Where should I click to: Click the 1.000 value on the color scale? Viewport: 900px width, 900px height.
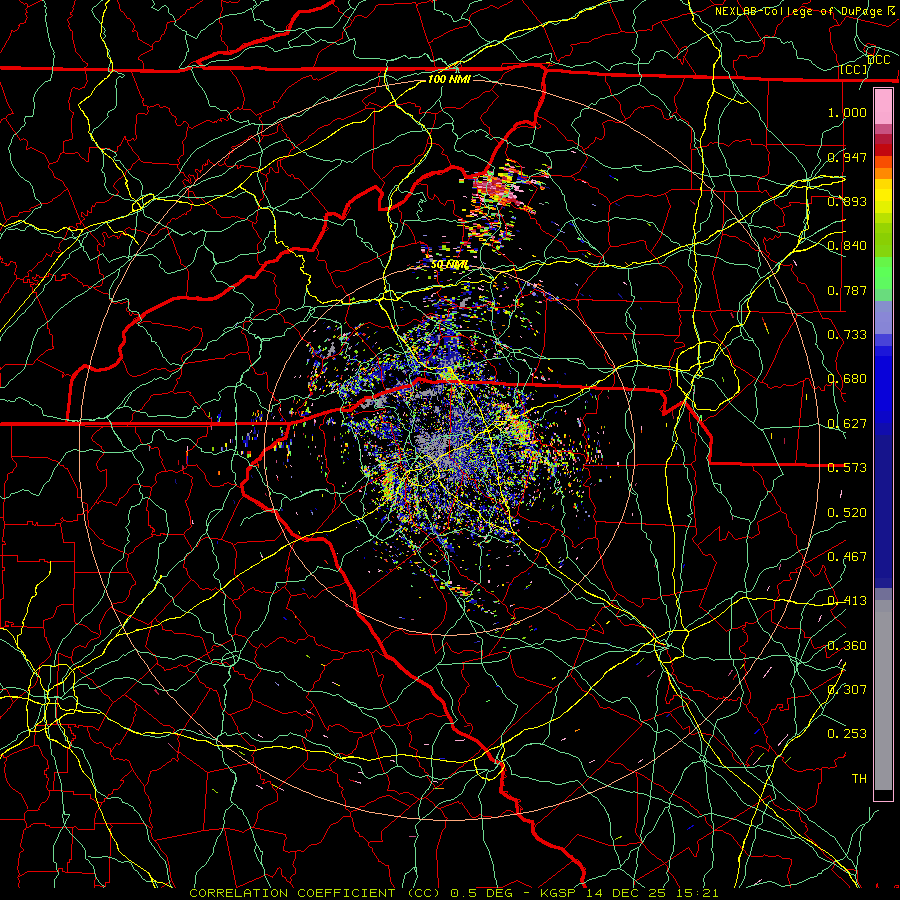[847, 112]
